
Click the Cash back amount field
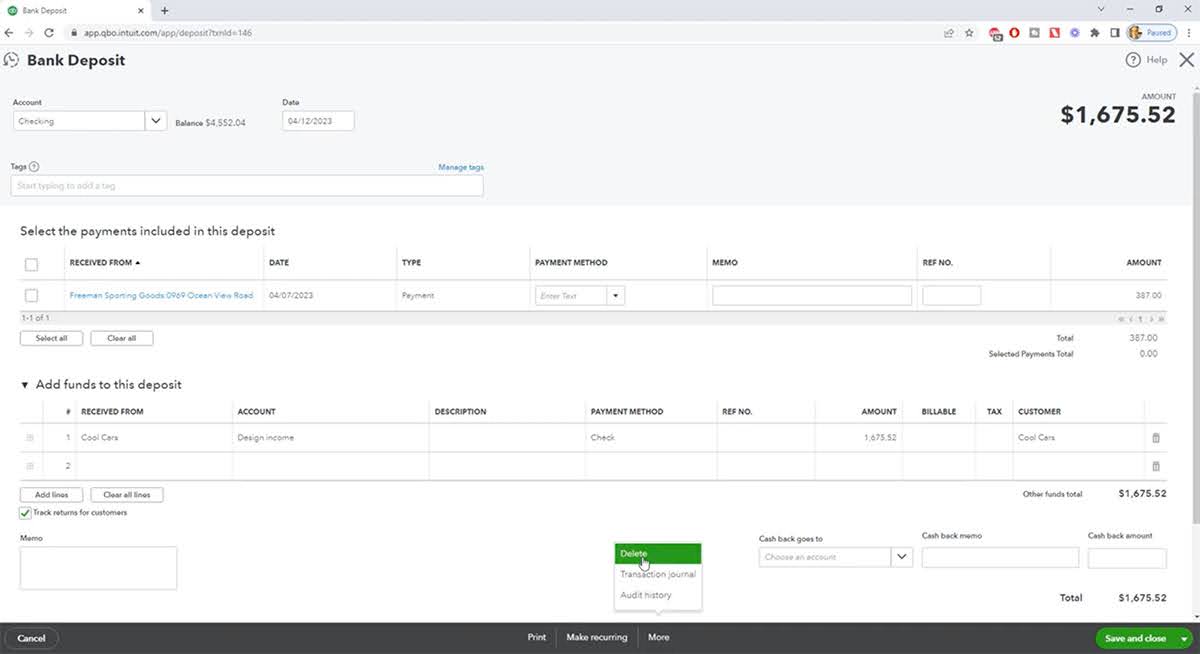tap(1127, 558)
